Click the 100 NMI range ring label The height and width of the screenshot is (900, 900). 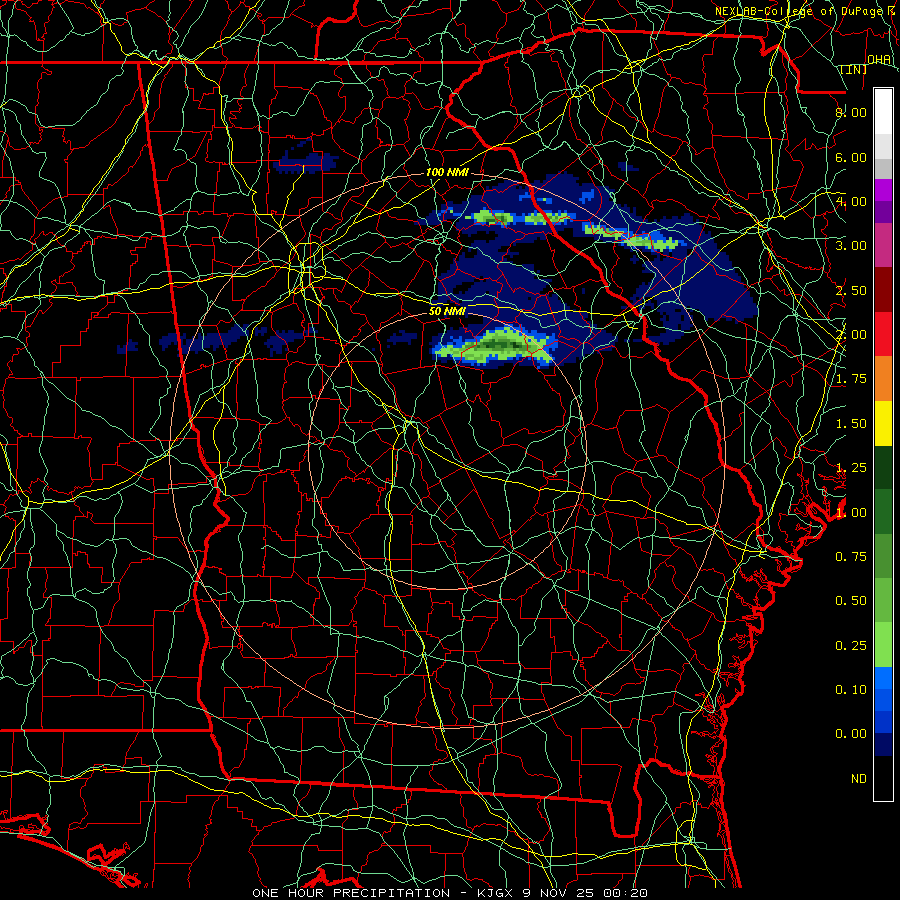pyautogui.click(x=447, y=172)
